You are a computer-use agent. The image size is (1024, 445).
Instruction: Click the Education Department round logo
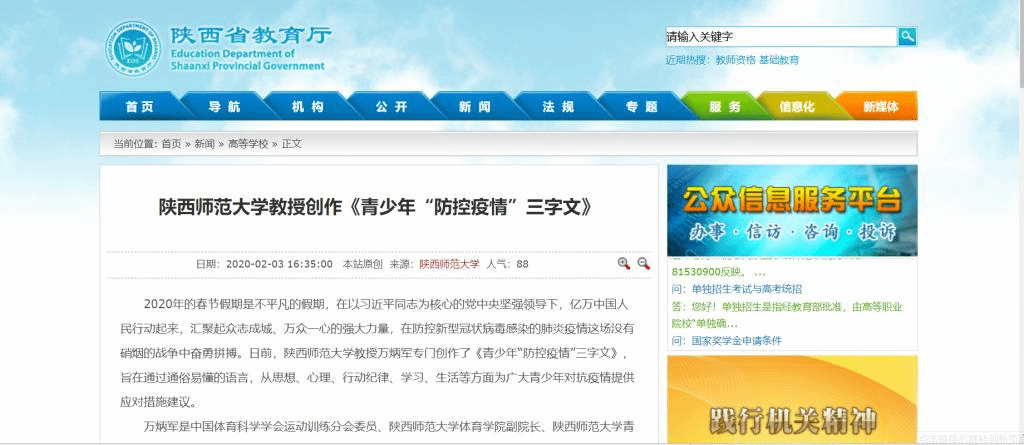(x=133, y=48)
